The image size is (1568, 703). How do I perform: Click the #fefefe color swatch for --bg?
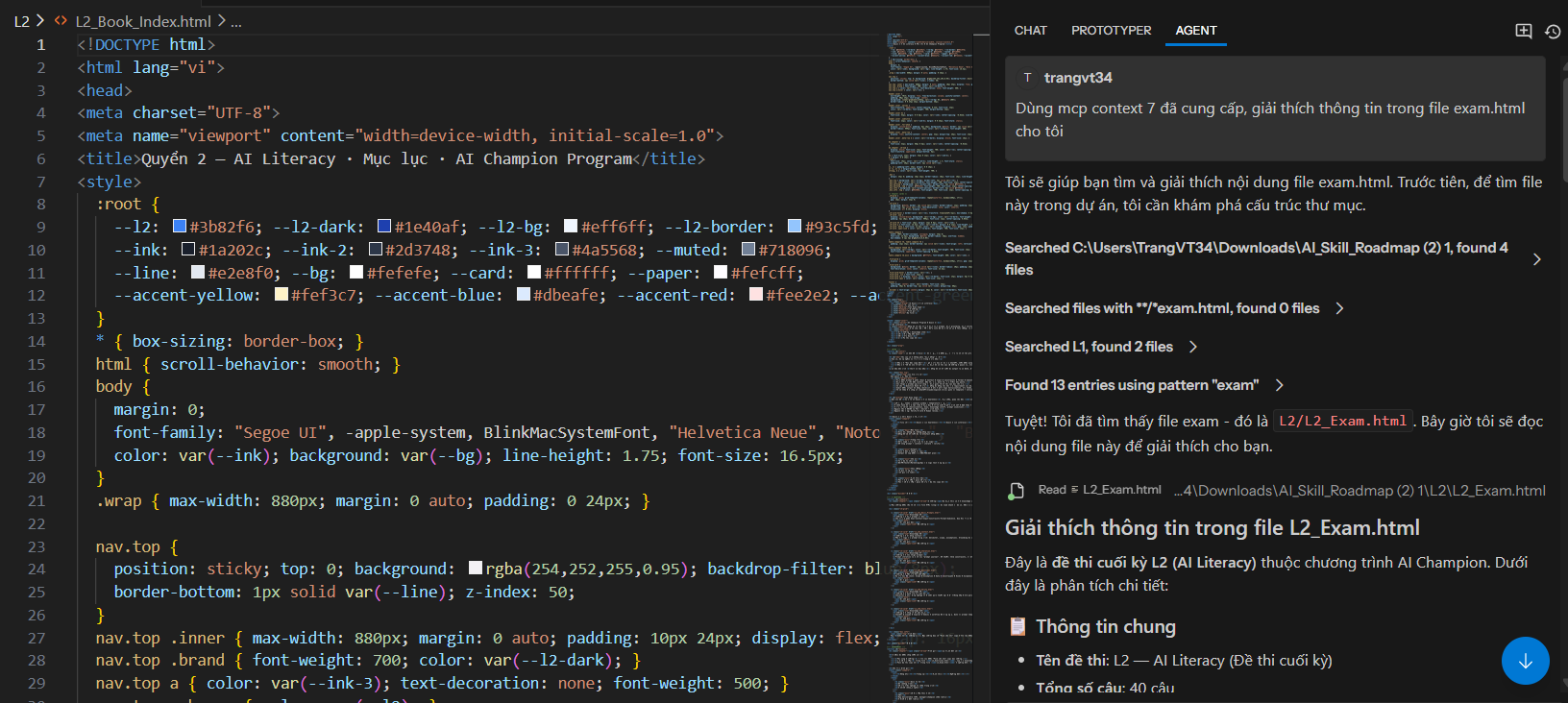356,273
